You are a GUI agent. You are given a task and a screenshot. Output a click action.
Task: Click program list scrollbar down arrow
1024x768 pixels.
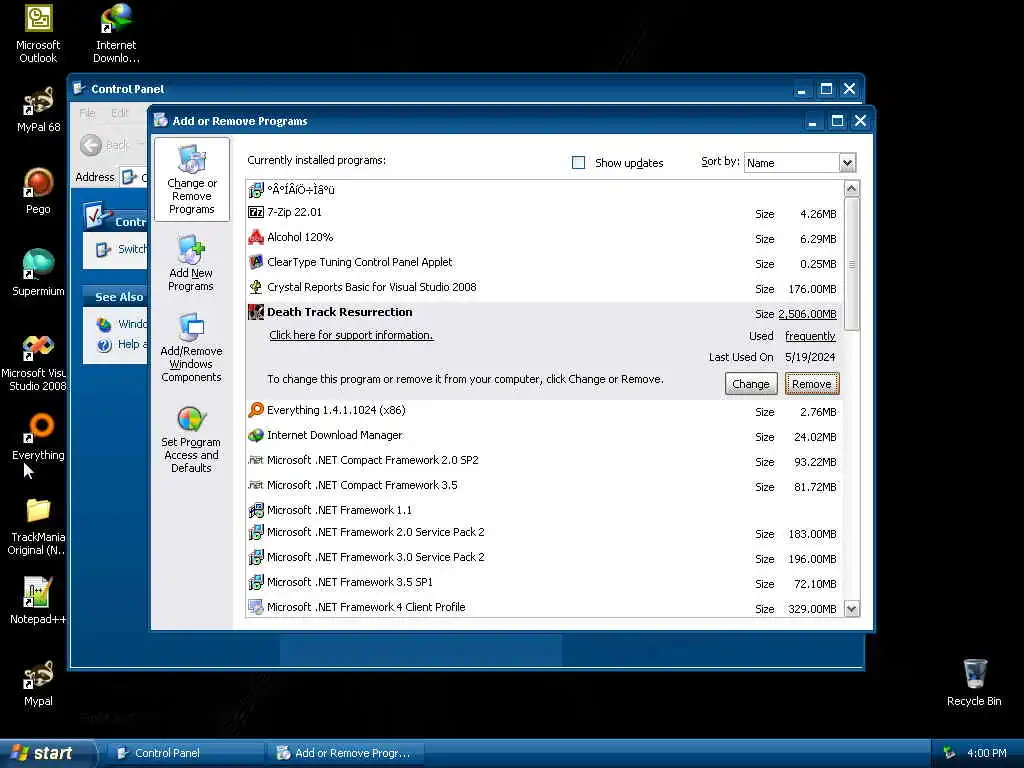pos(852,609)
